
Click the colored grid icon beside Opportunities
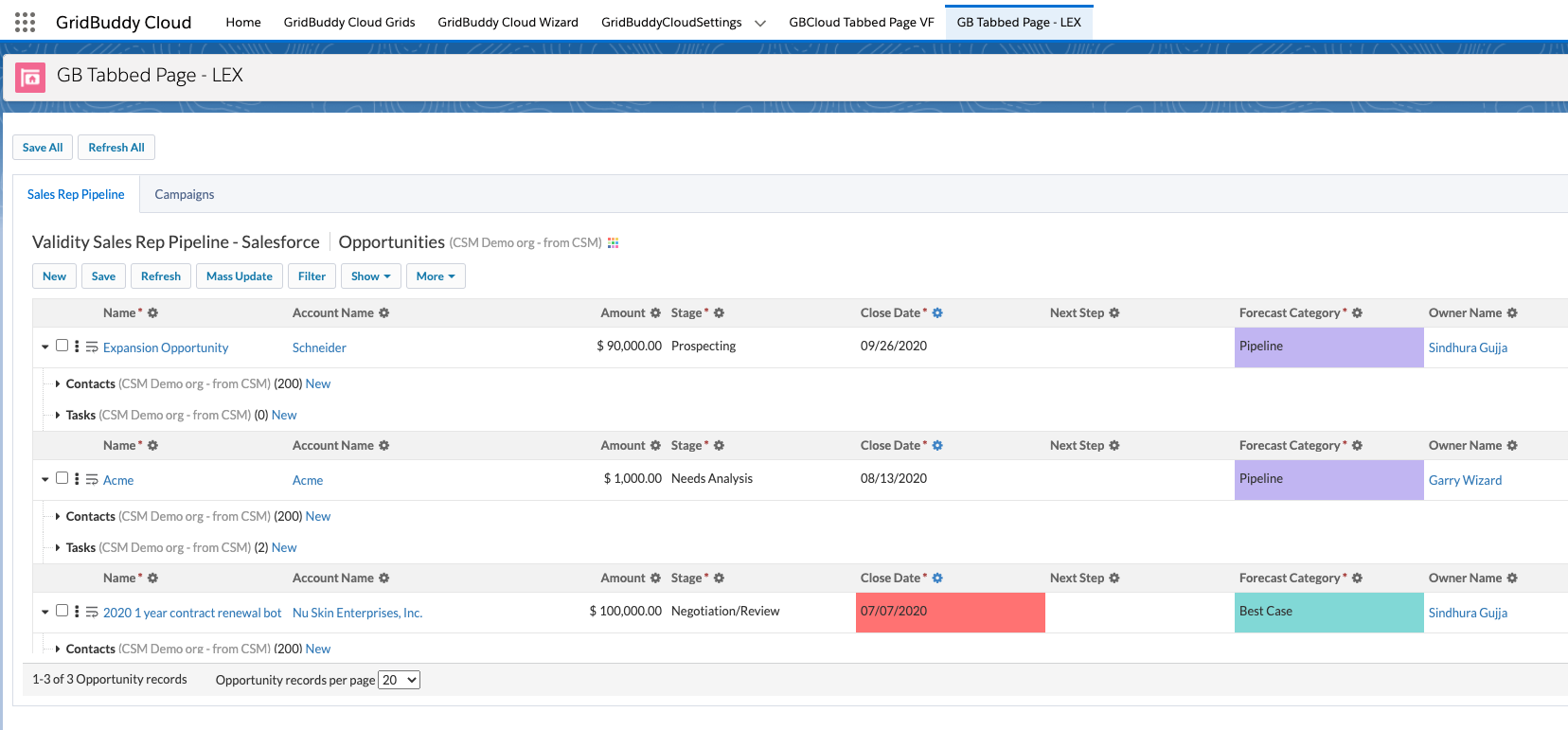tap(614, 243)
